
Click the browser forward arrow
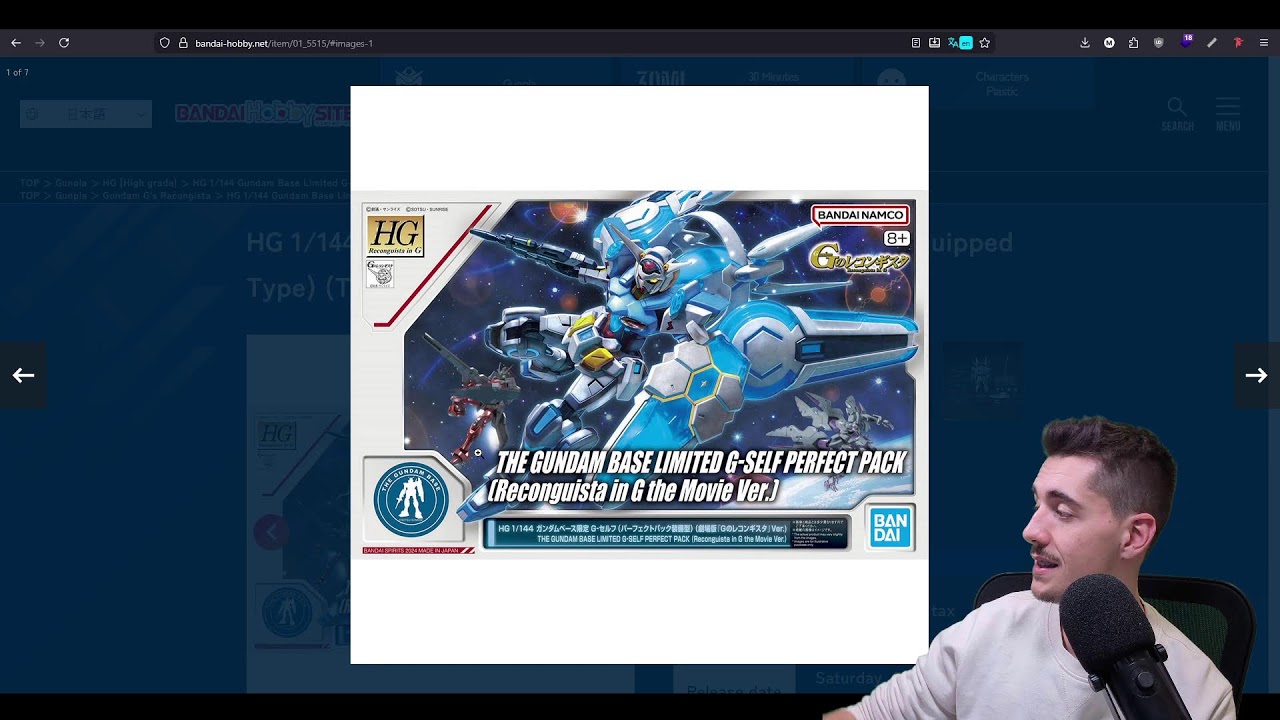pos(40,43)
